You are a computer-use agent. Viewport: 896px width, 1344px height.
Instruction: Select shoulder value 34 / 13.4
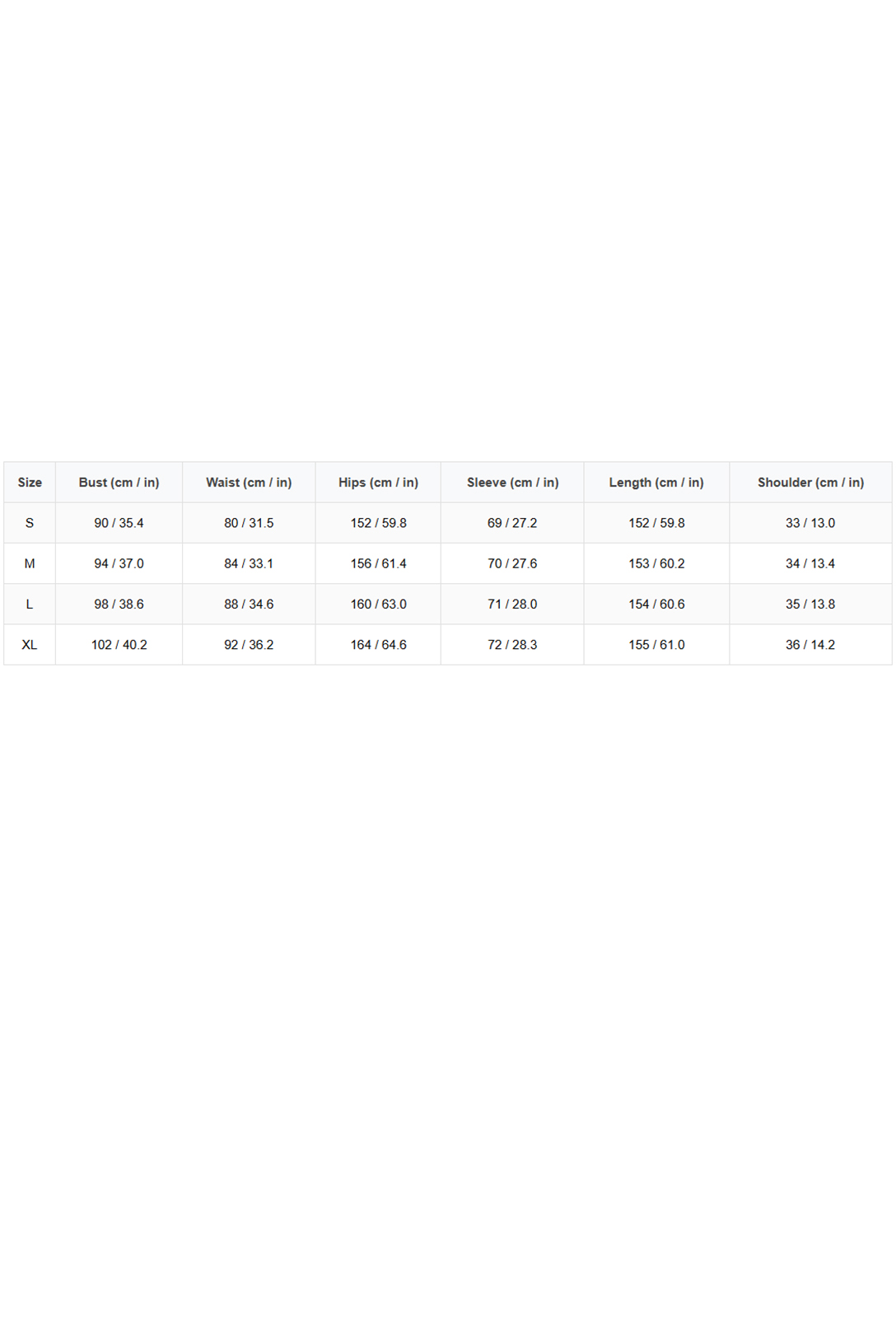810,563
